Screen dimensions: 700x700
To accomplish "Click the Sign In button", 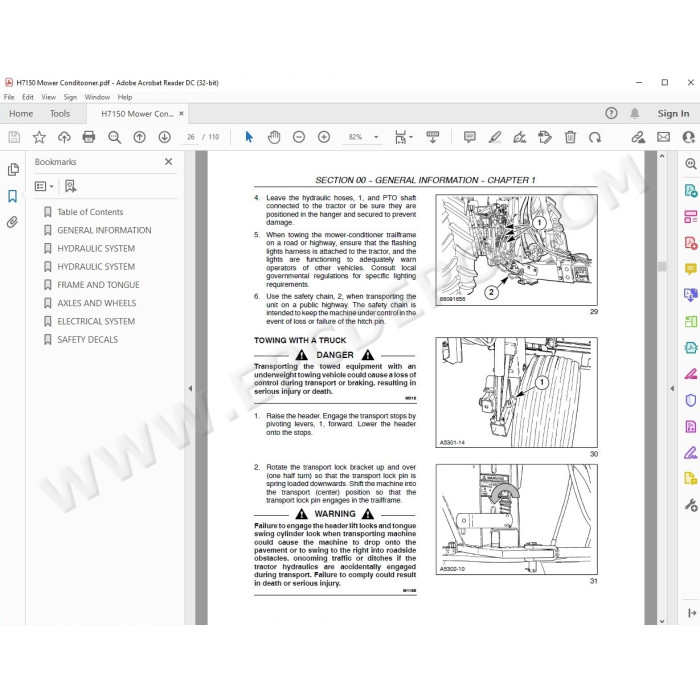I will tap(673, 113).
